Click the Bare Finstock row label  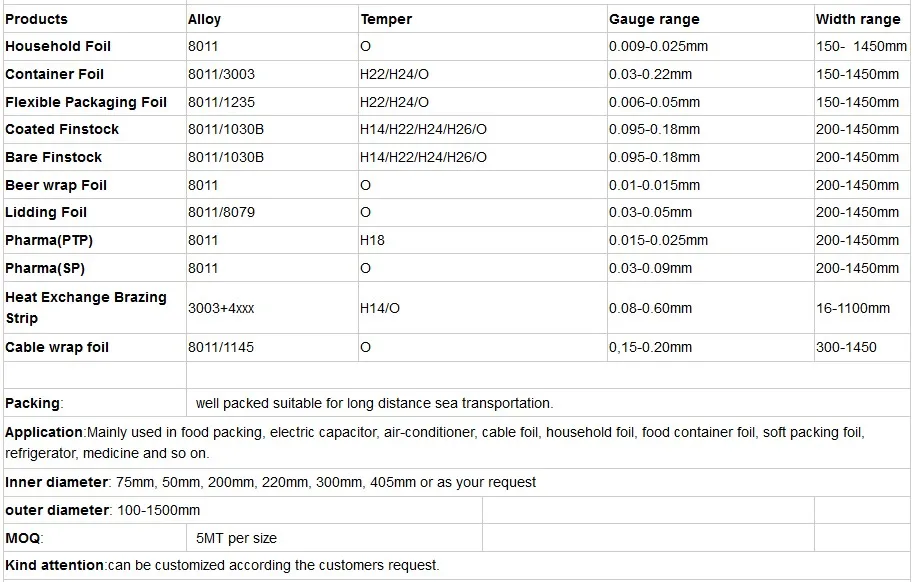coord(53,157)
